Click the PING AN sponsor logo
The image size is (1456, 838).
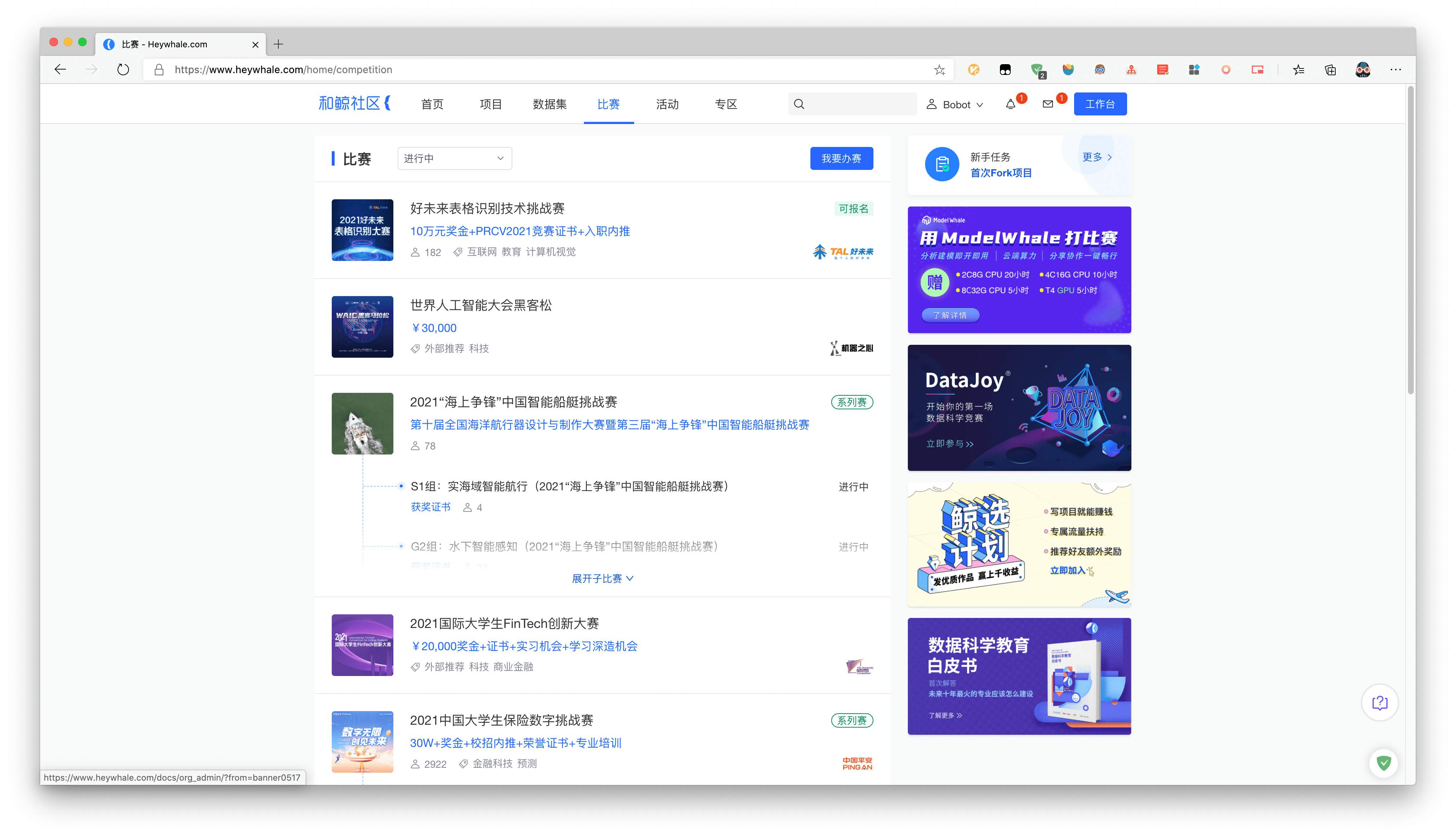click(x=857, y=763)
